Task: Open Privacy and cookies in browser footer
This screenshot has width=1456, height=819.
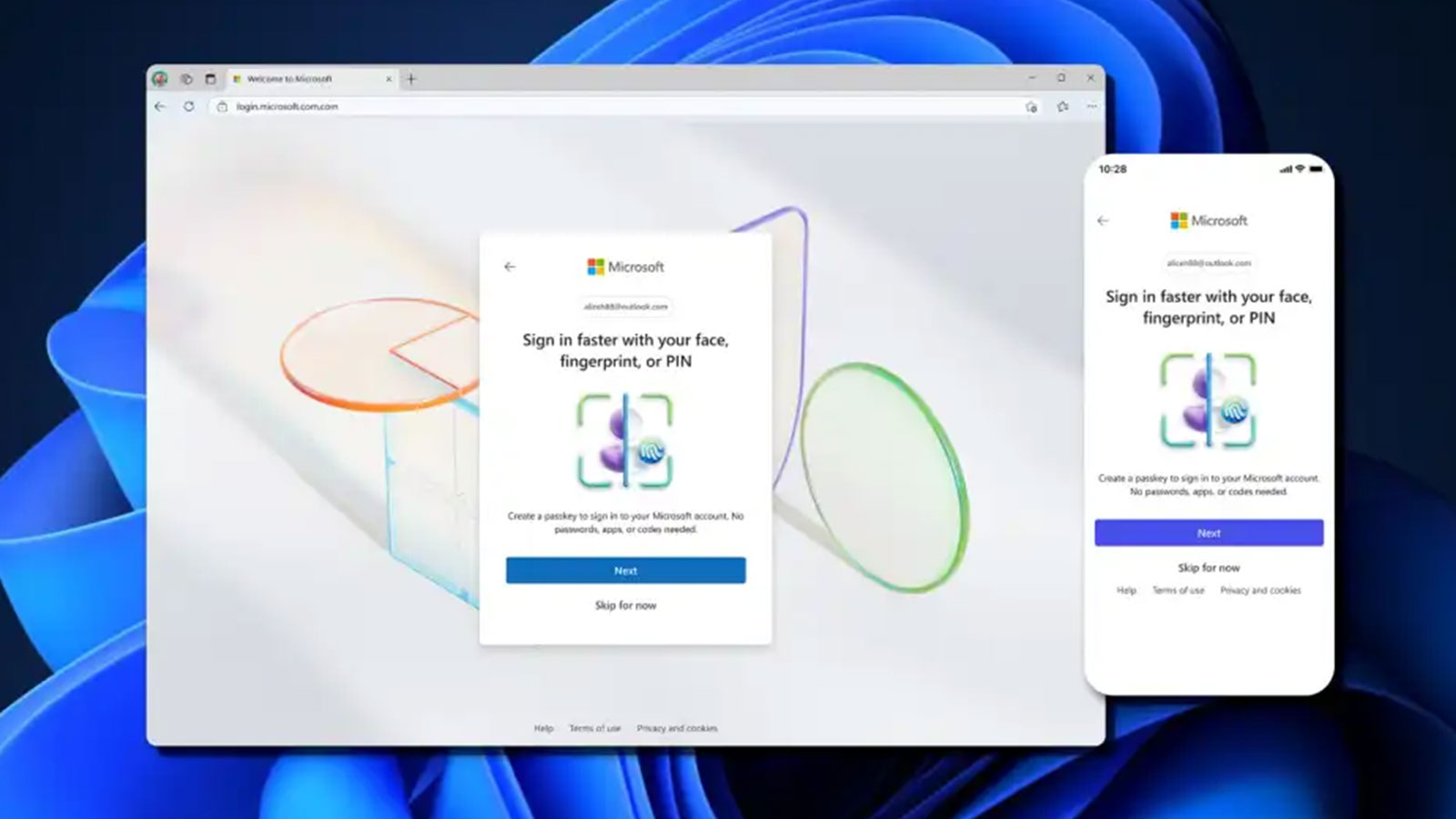Action: (x=677, y=728)
